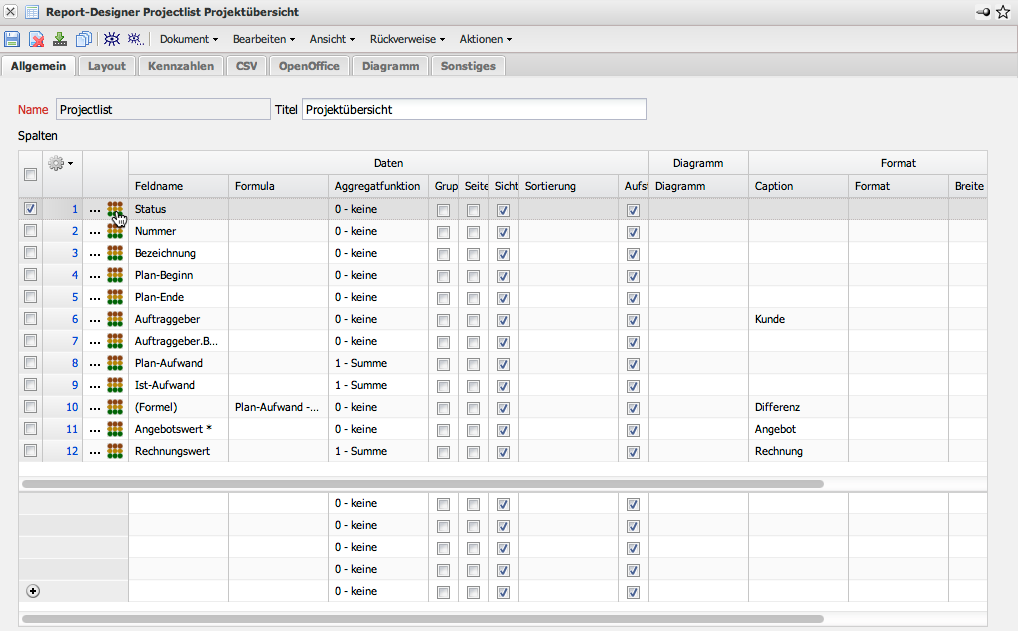This screenshot has width=1018, height=631.
Task: Click into the Titel input field
Action: pyautogui.click(x=474, y=109)
